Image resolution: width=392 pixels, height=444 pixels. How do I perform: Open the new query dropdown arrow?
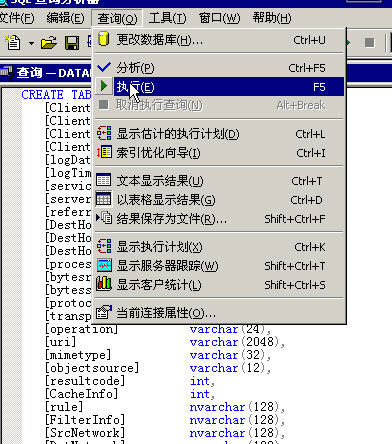31,43
